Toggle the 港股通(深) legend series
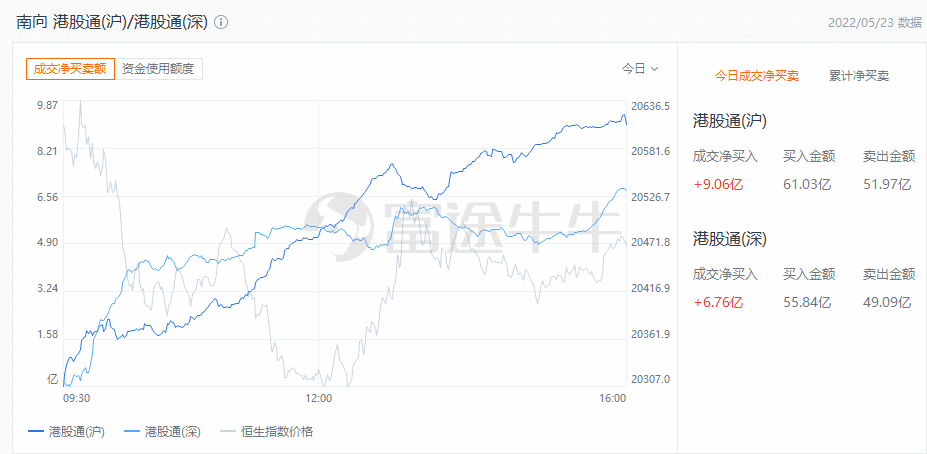927x454 pixels. (162, 432)
